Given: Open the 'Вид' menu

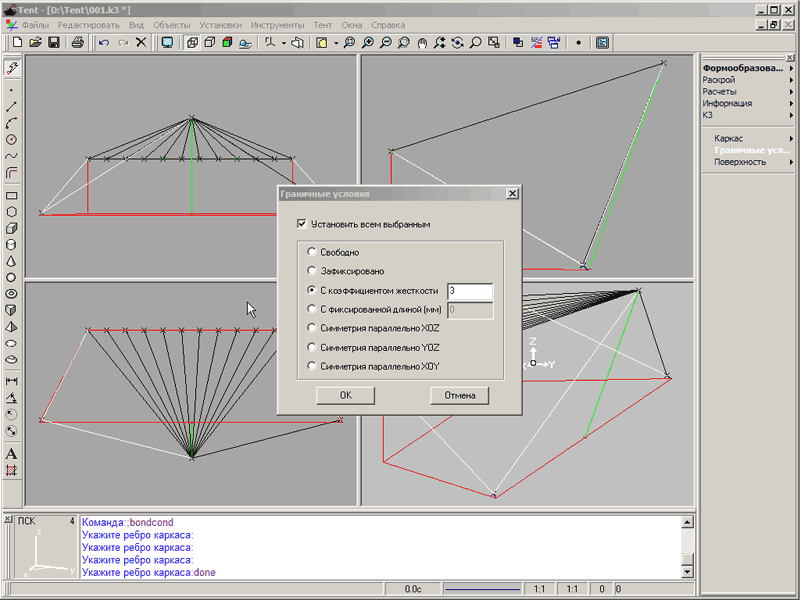Looking at the screenshot, I should [136, 25].
